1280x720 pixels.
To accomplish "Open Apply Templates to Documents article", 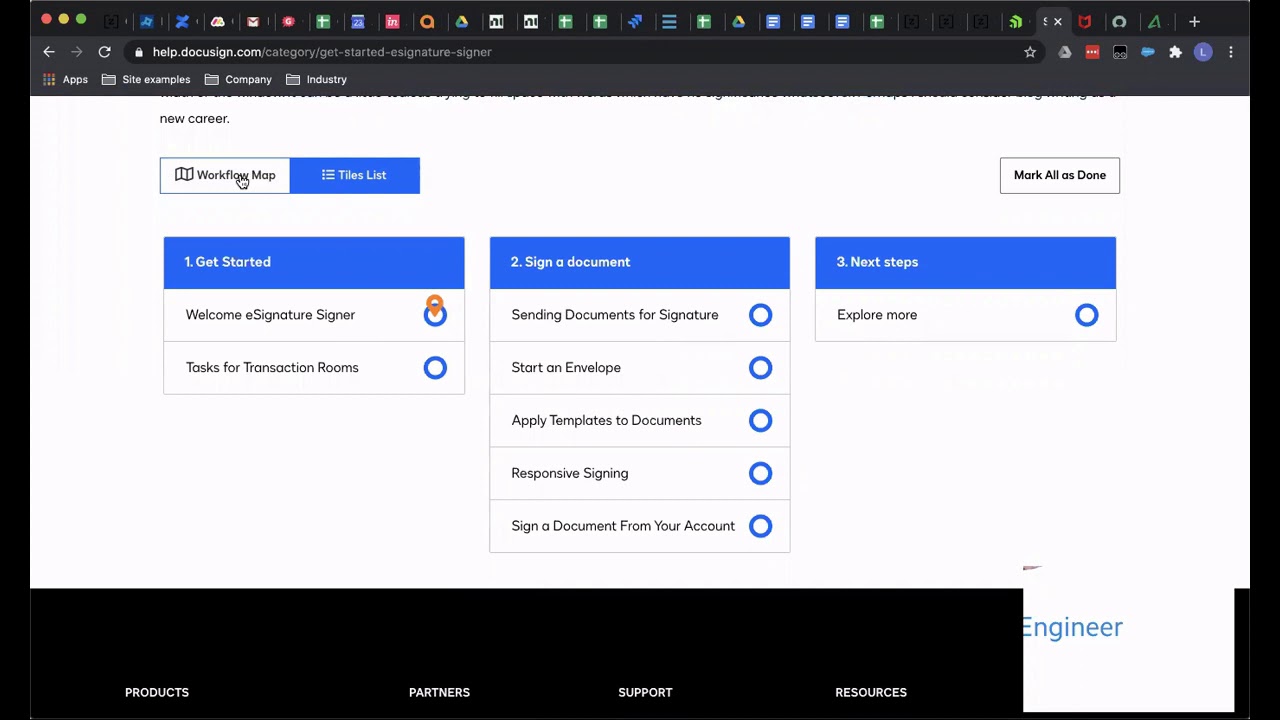I will 606,421.
